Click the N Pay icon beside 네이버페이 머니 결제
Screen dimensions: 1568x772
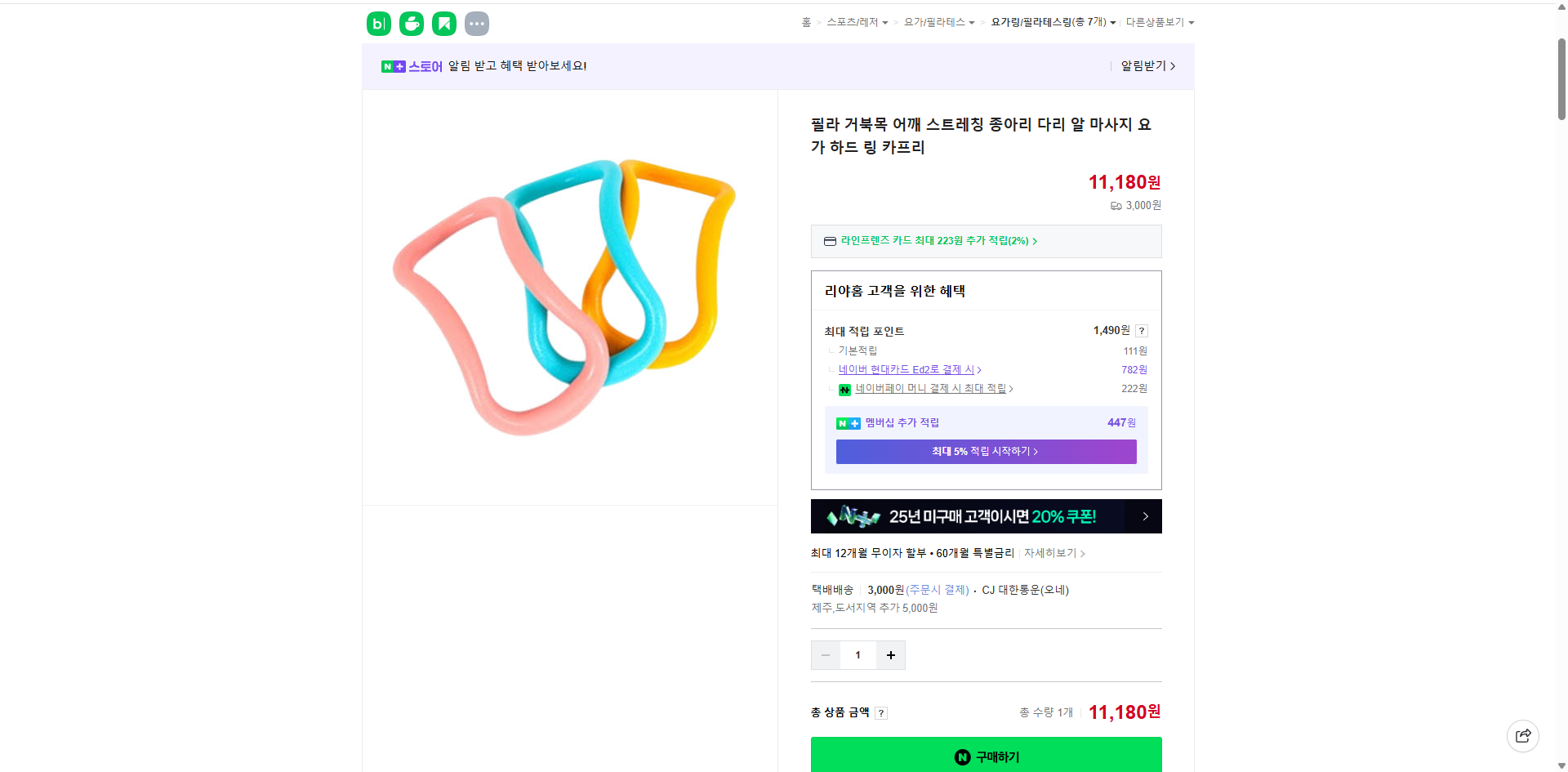(844, 390)
